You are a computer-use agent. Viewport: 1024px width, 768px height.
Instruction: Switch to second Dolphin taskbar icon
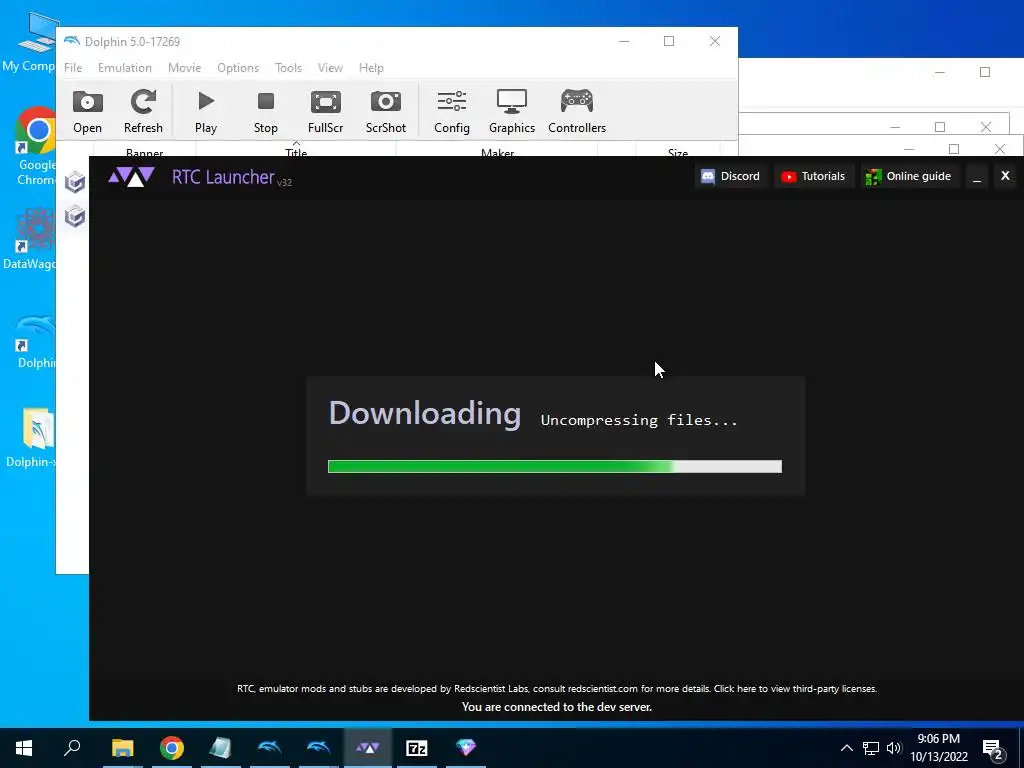tap(319, 748)
